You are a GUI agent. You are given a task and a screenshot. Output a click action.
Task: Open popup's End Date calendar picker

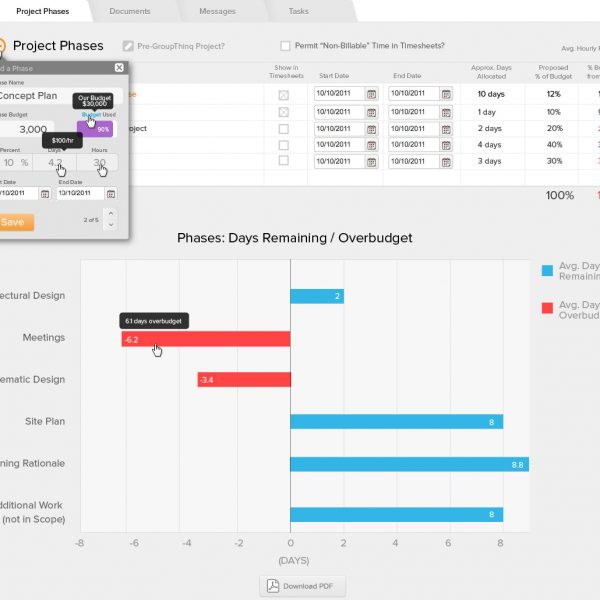(113, 194)
